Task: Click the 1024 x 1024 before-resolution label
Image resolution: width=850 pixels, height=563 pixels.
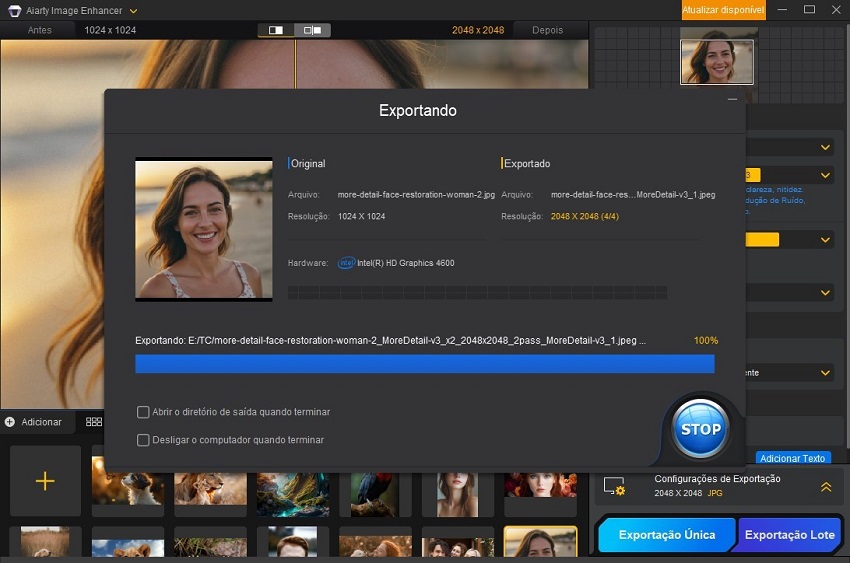Action: pos(110,30)
